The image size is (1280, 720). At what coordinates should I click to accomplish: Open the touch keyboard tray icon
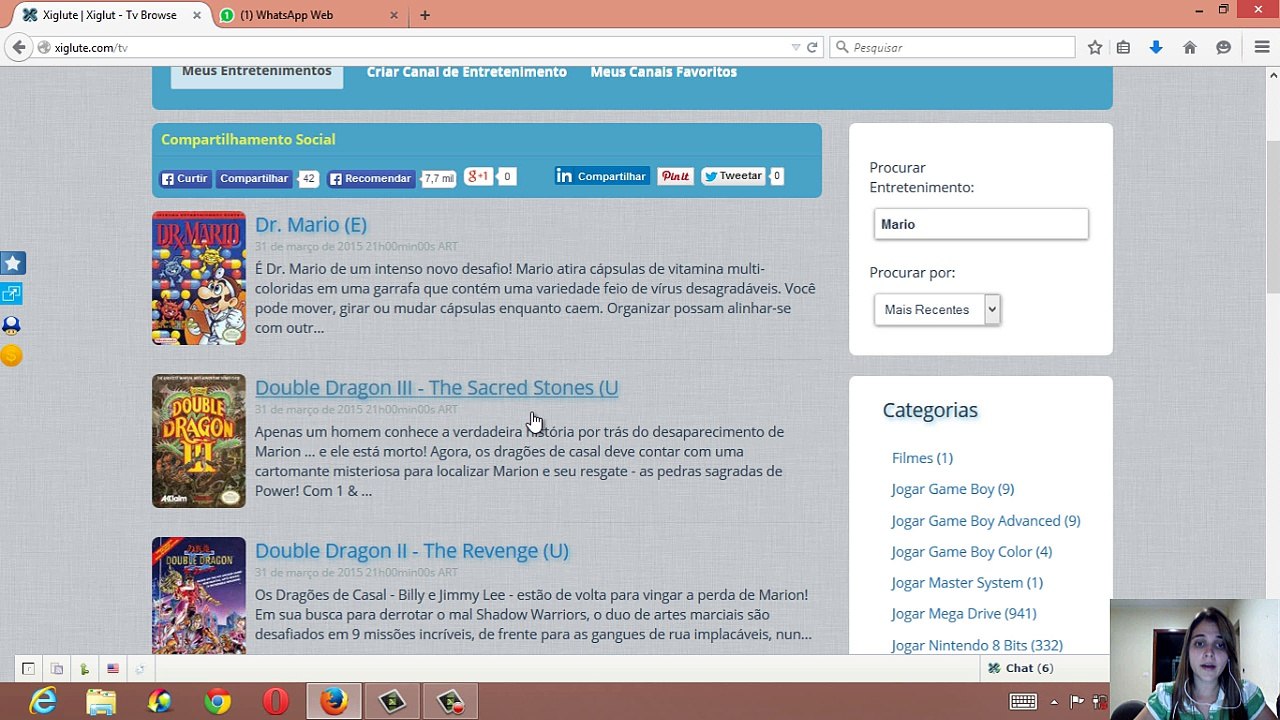tap(1023, 702)
